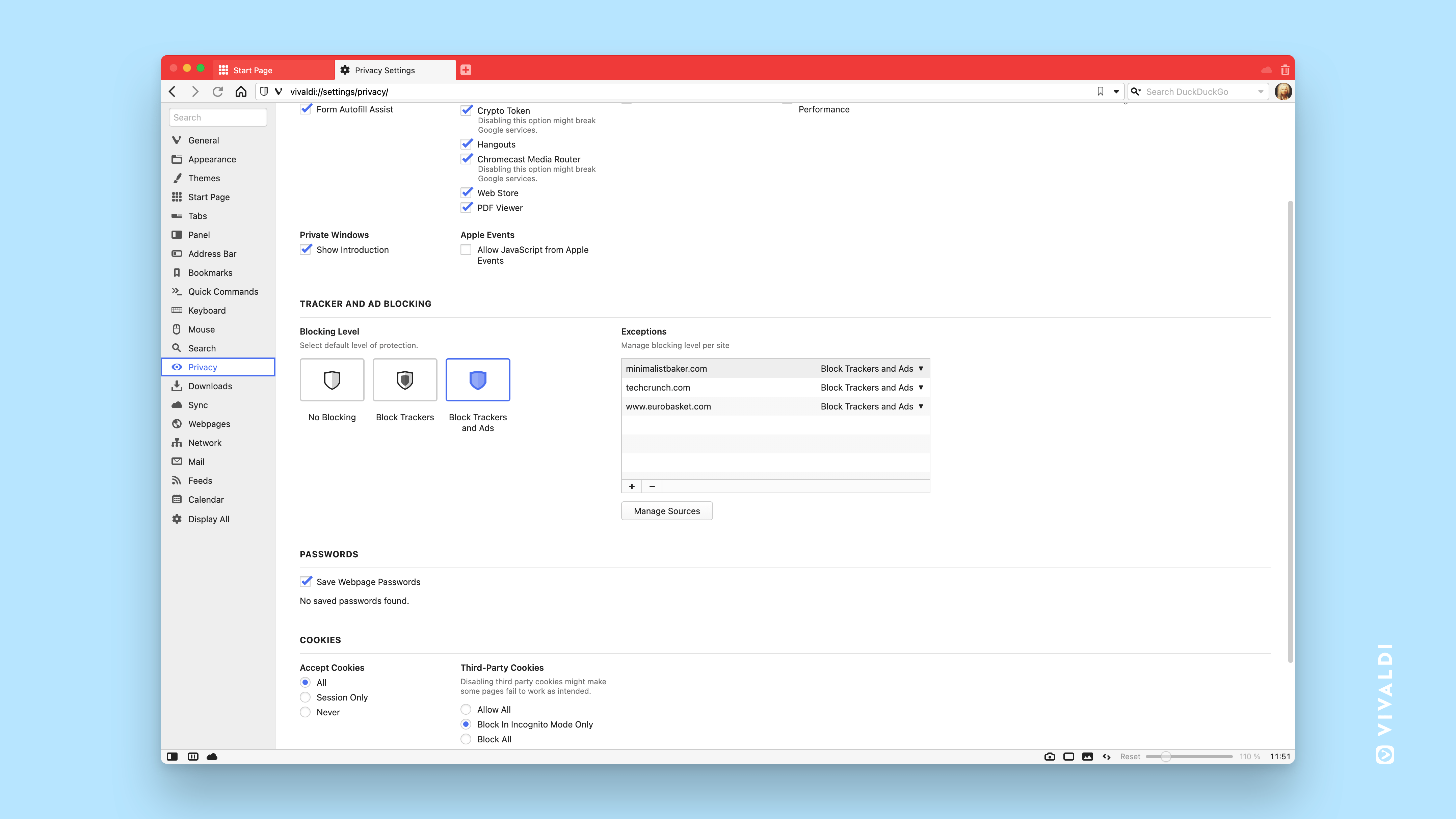
Task: Choose Block All for third-party cookies
Action: pyautogui.click(x=466, y=739)
